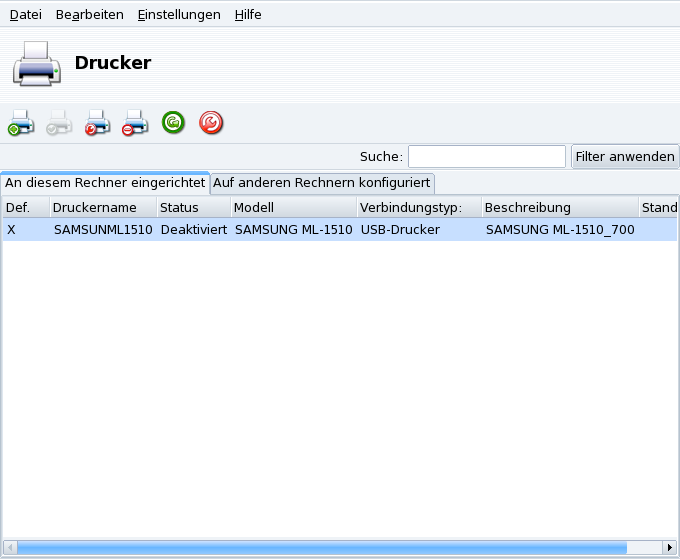Open the Bearbeiten menu
Viewport: 680px width, 560px height.
click(89, 15)
